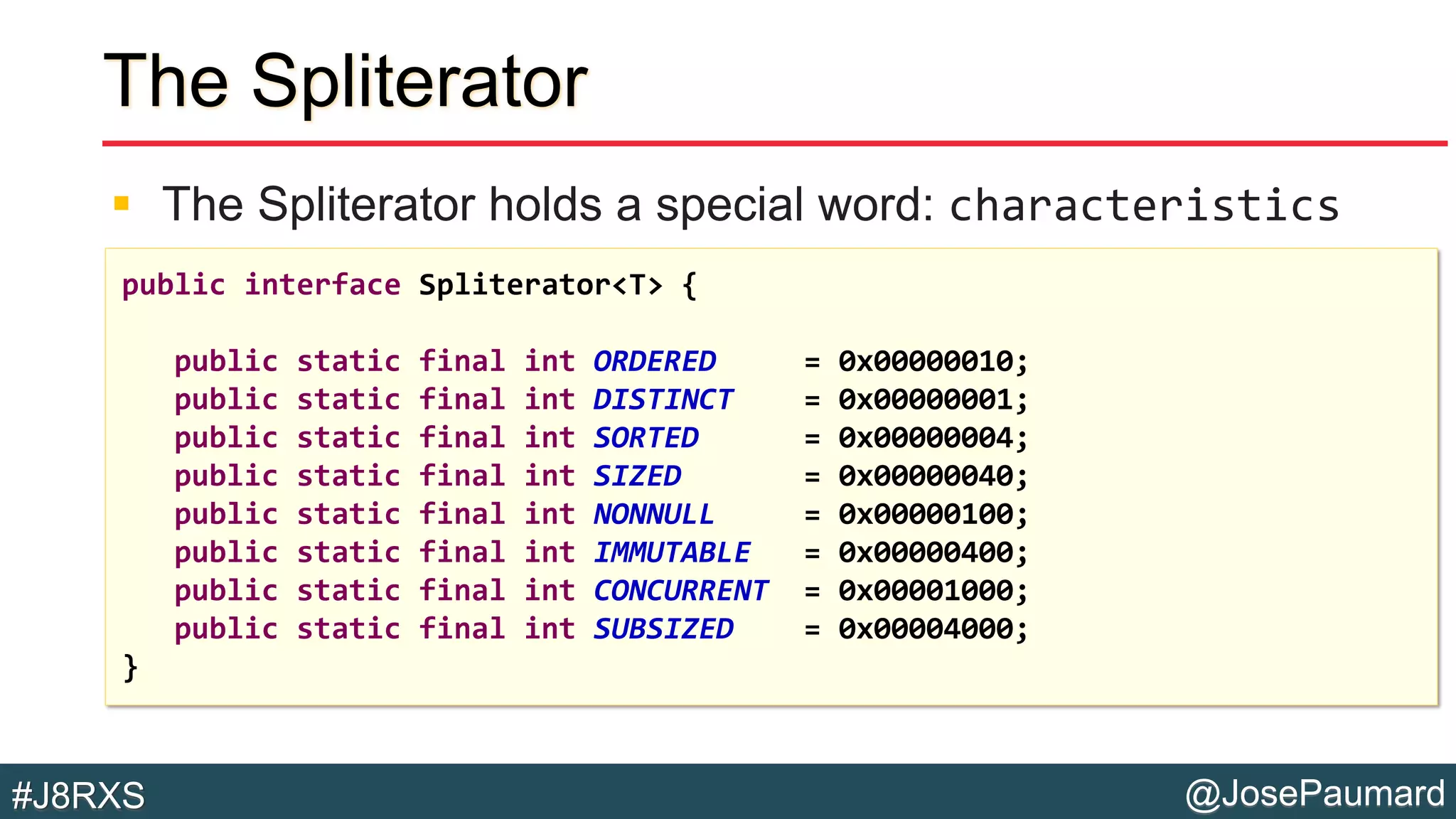Select the IMMUTABLE constant name
This screenshot has width=1456, height=819.
pos(672,552)
